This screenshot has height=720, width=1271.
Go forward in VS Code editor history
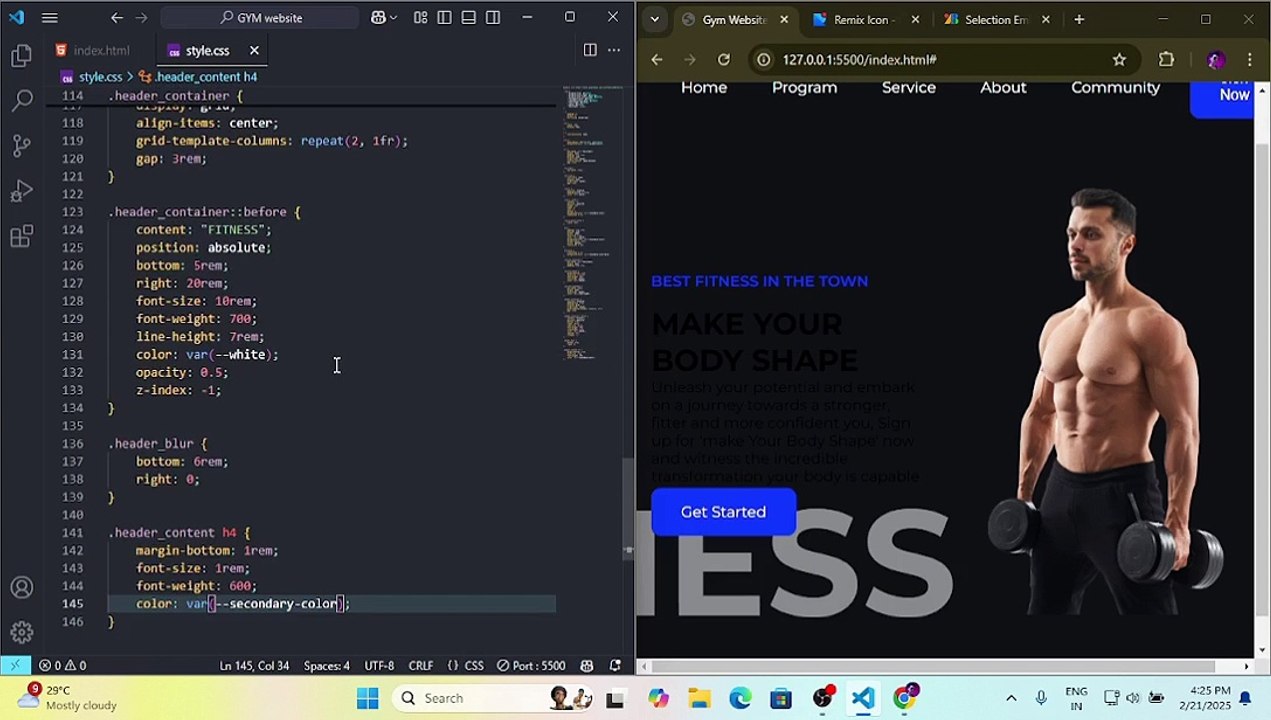point(141,17)
